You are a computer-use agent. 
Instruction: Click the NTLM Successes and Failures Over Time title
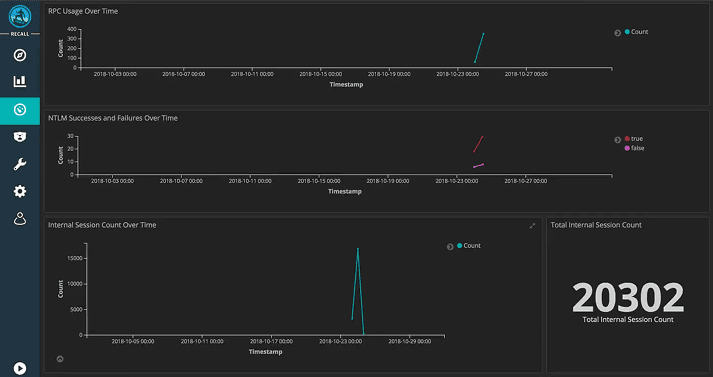(113, 118)
